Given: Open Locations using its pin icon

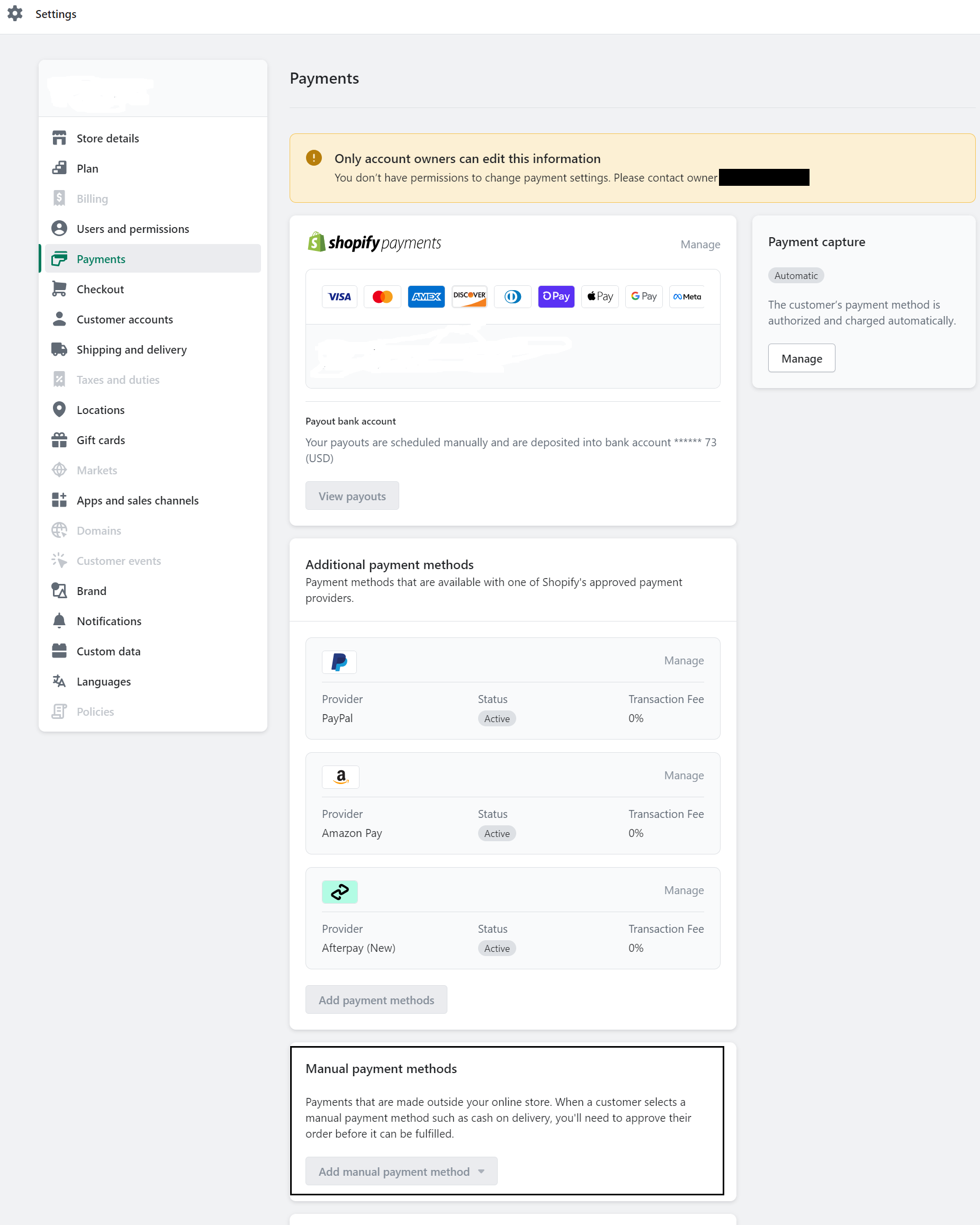Looking at the screenshot, I should (x=60, y=409).
